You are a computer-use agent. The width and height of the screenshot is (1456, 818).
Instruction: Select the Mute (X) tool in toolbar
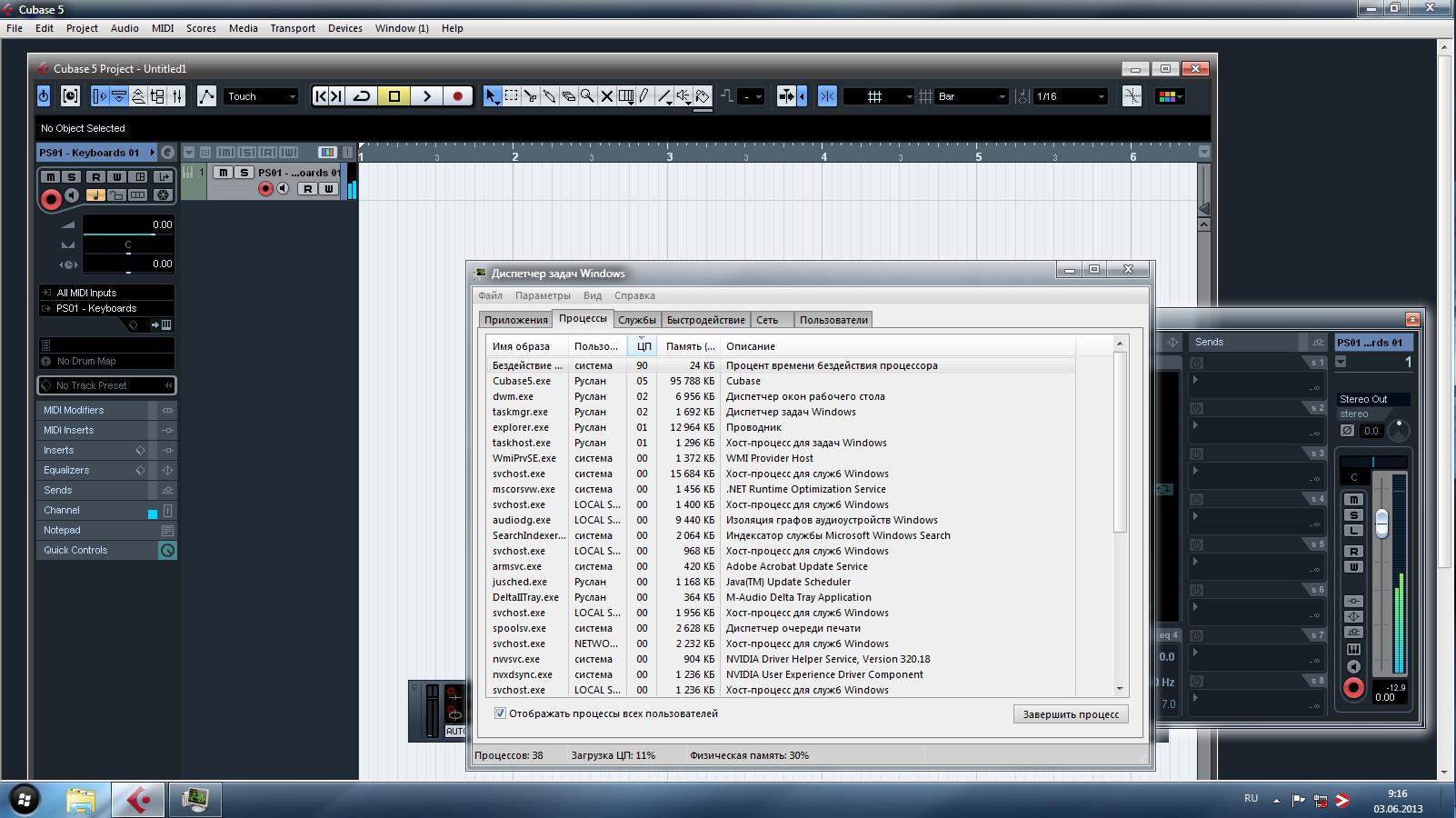pos(606,96)
